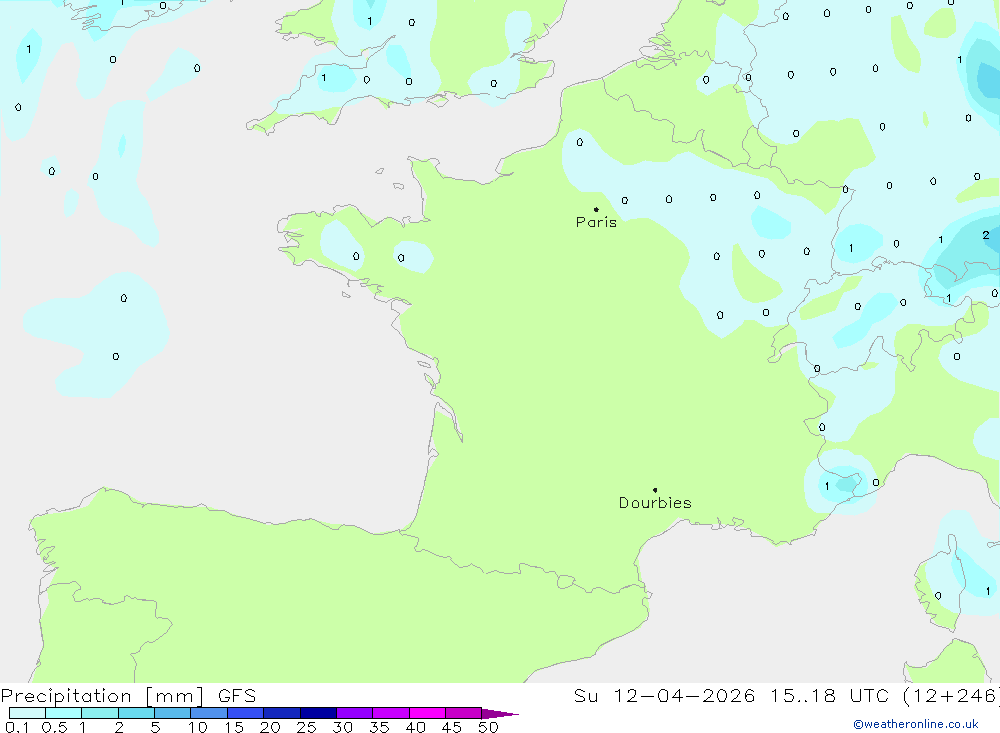1000x733 pixels.
Task: Click the 'Su 12-04-2026' date text
Action: [x=664, y=695]
